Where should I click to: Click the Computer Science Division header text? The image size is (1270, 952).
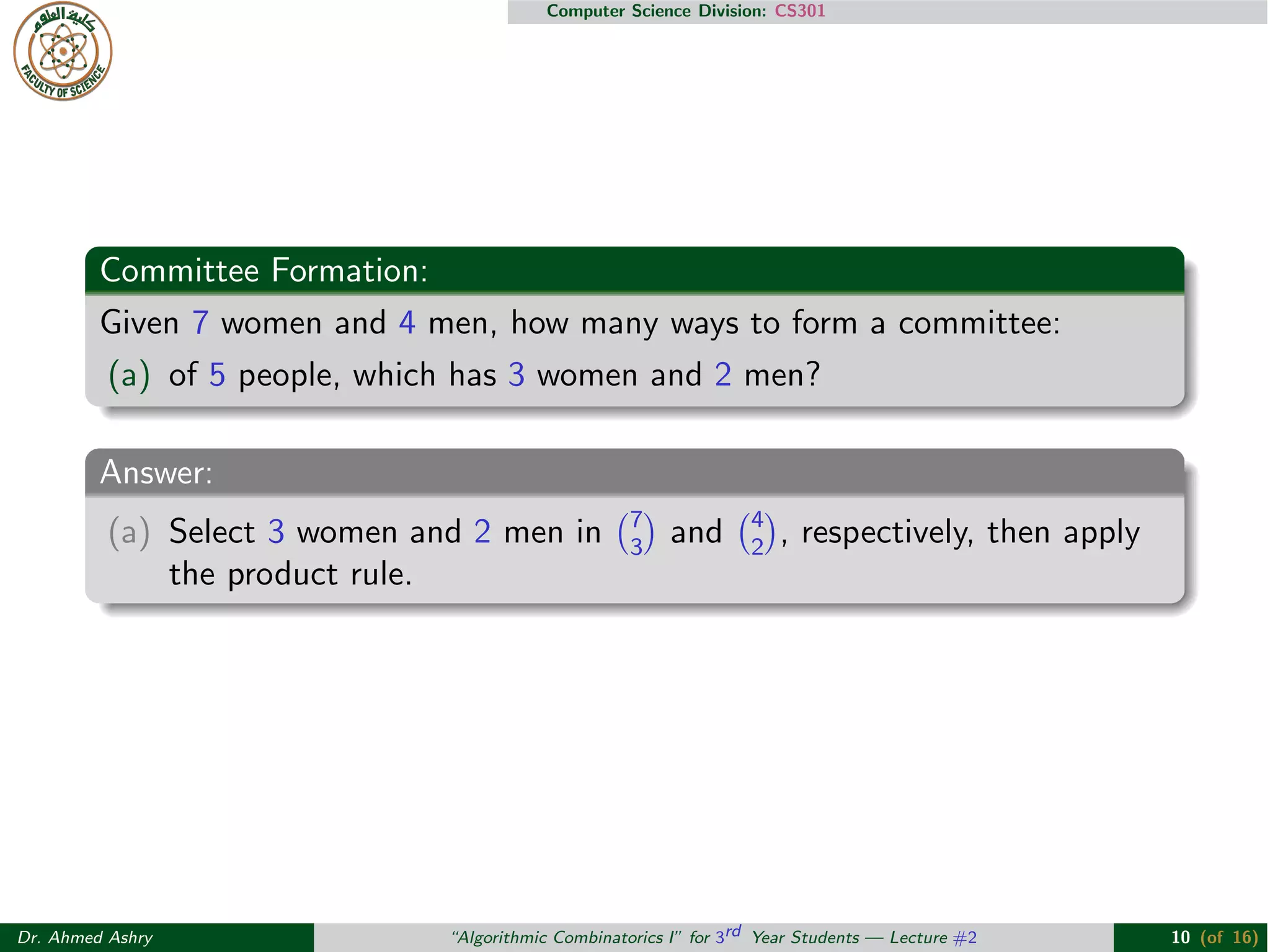coord(656,11)
